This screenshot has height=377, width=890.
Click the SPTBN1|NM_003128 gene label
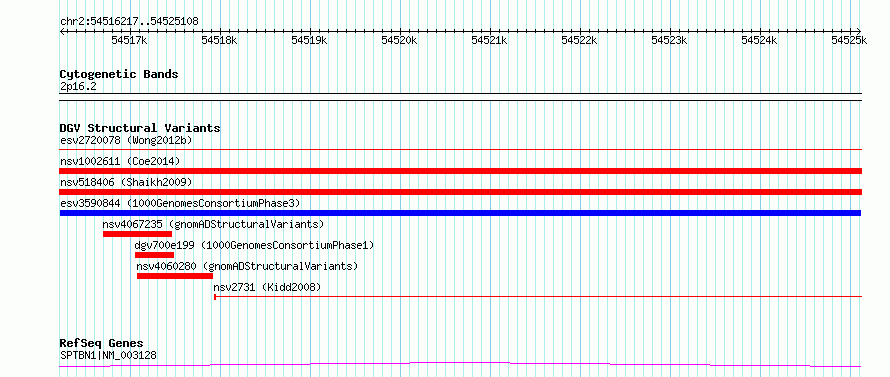click(x=108, y=356)
